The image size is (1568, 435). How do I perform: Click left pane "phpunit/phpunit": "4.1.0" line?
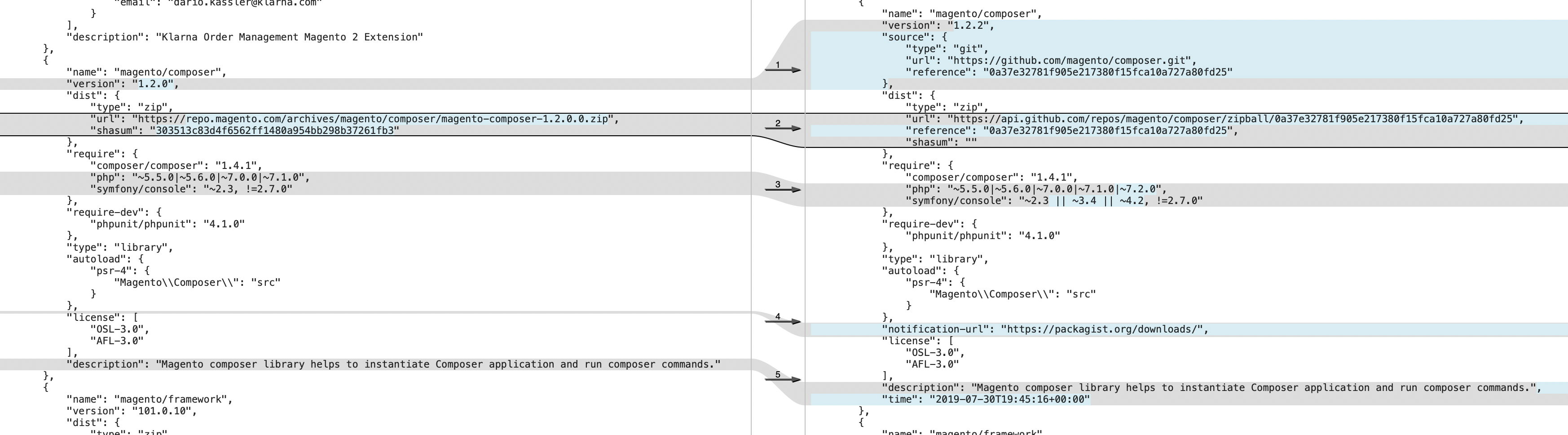(x=167, y=224)
